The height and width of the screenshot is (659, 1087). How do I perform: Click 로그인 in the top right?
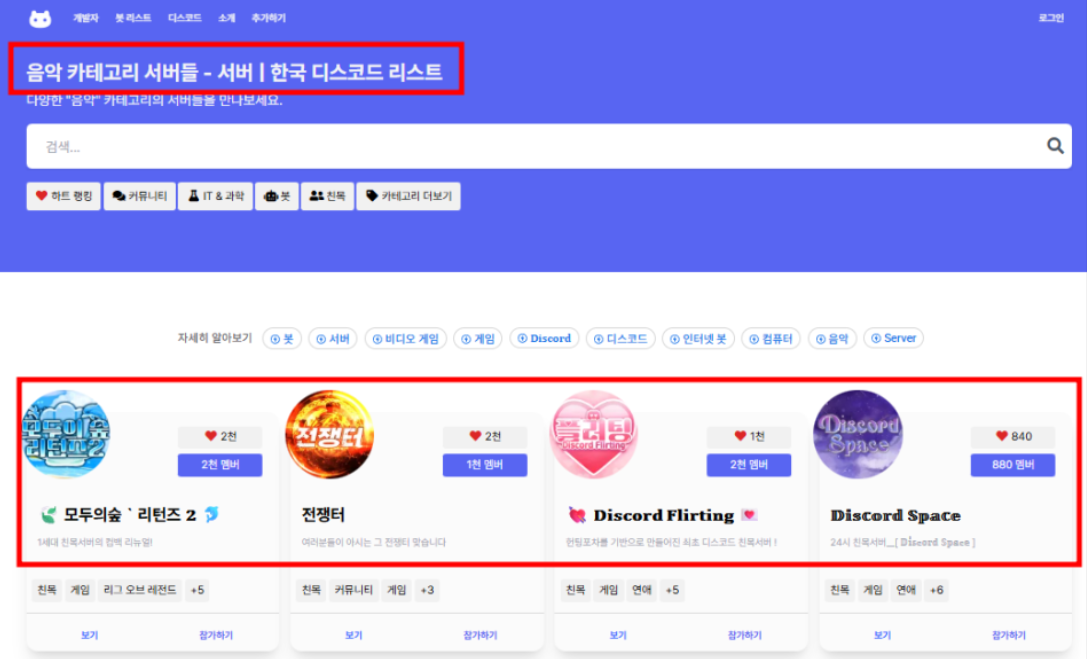tap(1051, 18)
